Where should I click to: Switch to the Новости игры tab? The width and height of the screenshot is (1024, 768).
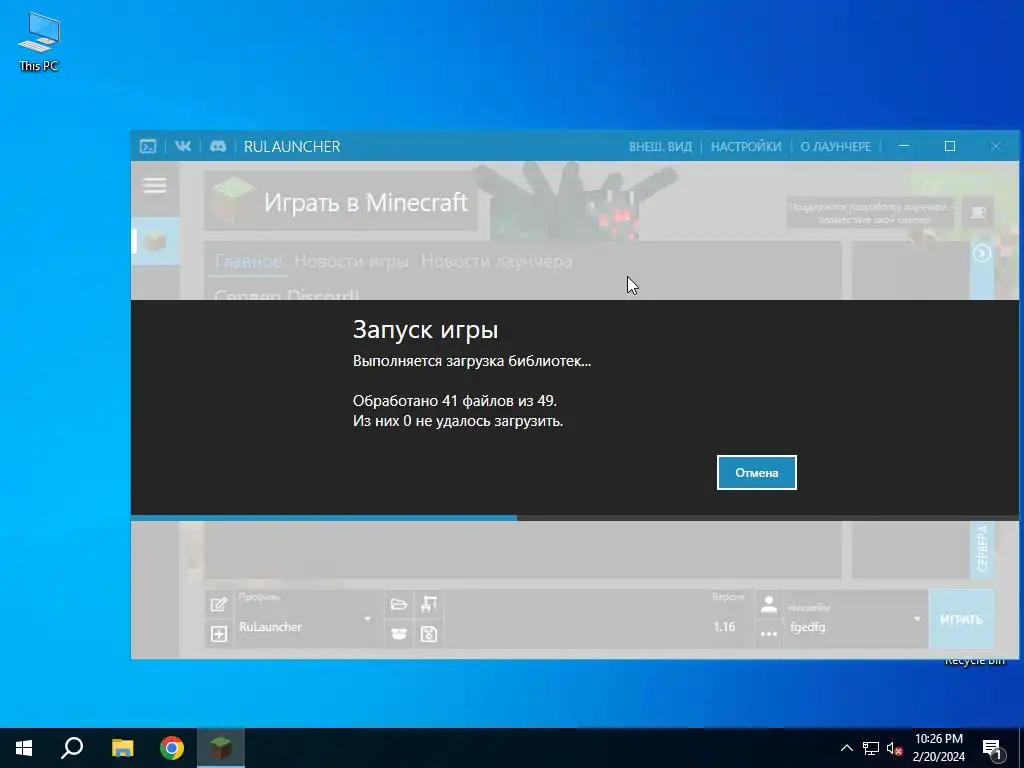click(x=351, y=261)
